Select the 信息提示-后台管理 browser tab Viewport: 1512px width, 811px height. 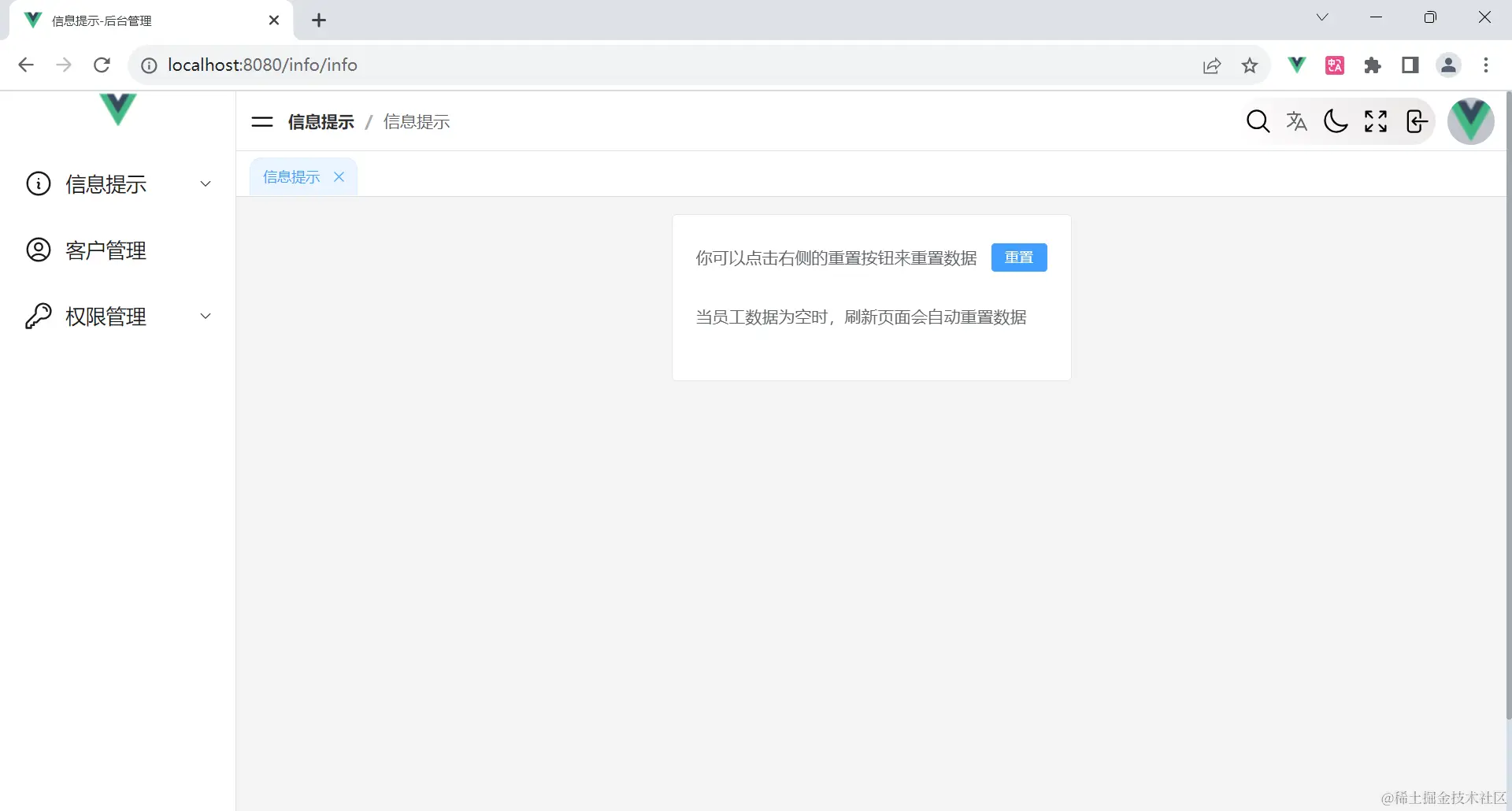[151, 20]
